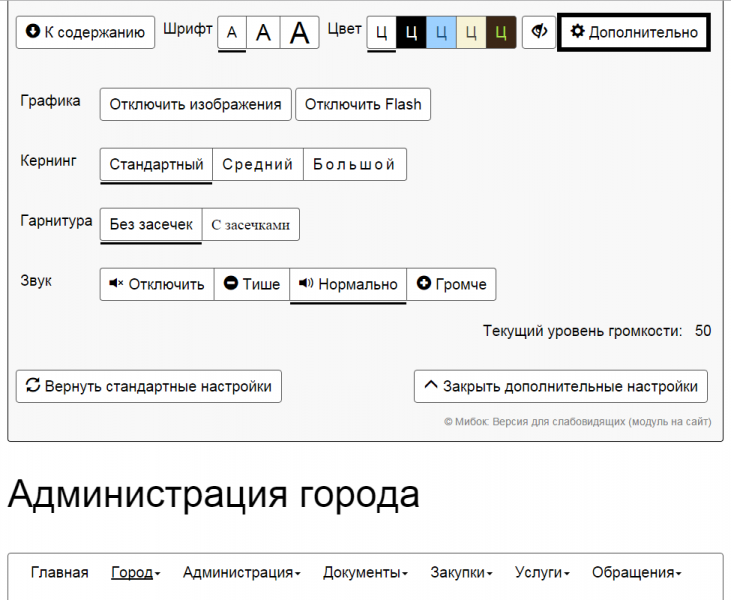Image resolution: width=731 pixels, height=600 pixels.
Task: Set the volume to Нормально
Action: (348, 284)
